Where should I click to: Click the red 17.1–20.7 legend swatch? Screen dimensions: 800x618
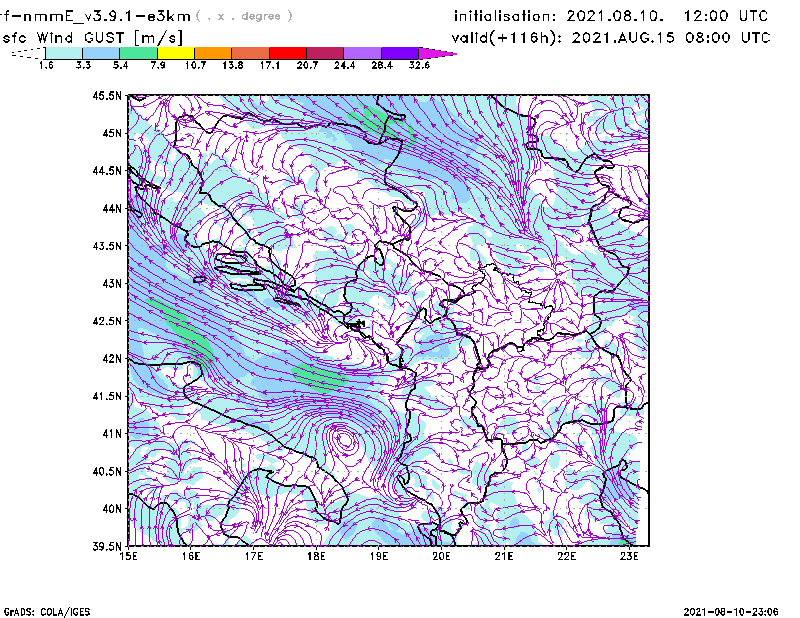[x=287, y=53]
